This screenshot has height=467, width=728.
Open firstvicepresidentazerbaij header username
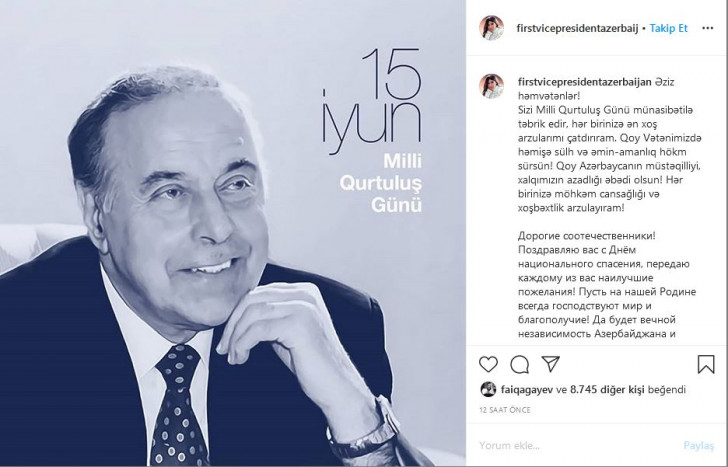(577, 28)
